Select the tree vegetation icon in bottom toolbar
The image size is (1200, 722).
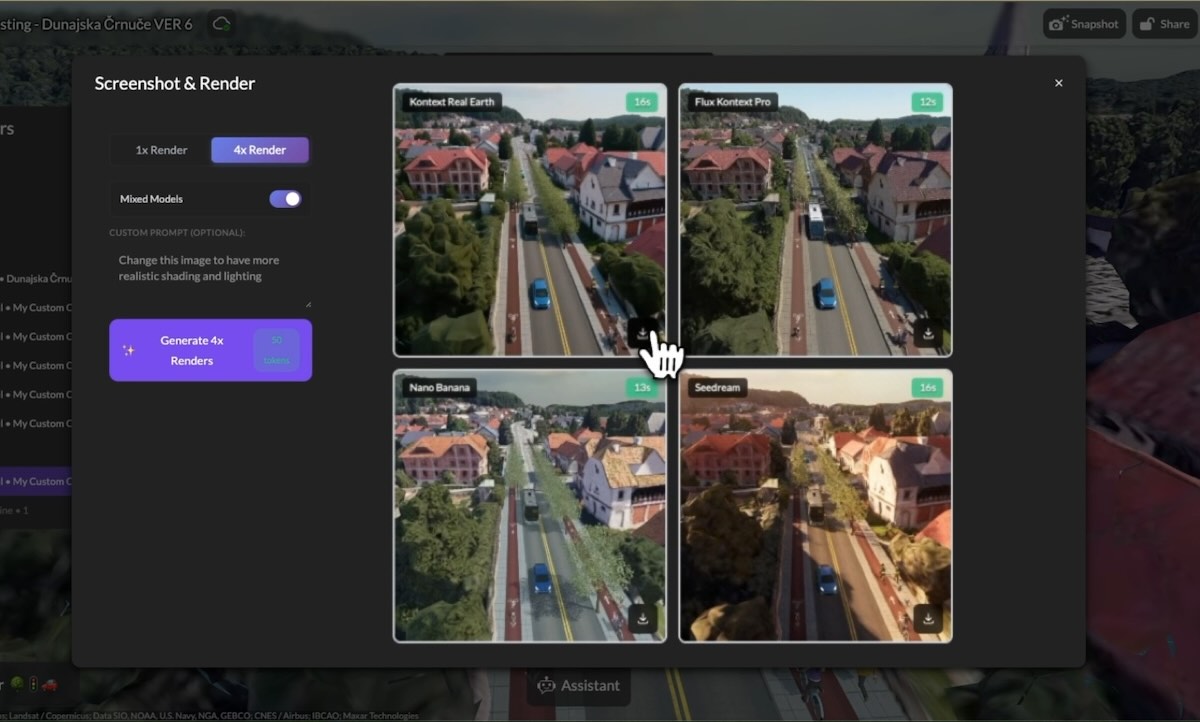tap(16, 684)
